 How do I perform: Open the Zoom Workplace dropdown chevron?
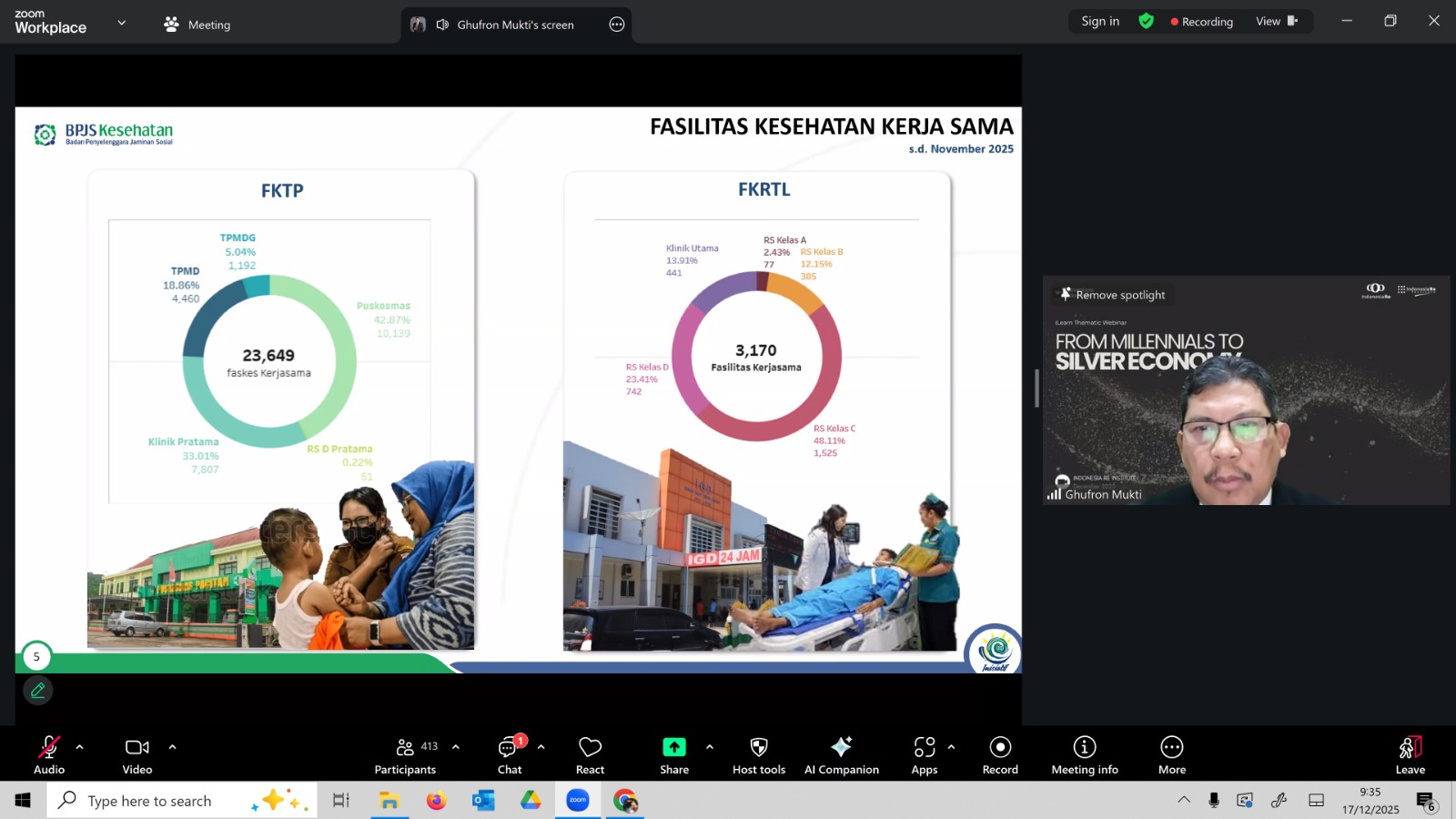(x=122, y=23)
